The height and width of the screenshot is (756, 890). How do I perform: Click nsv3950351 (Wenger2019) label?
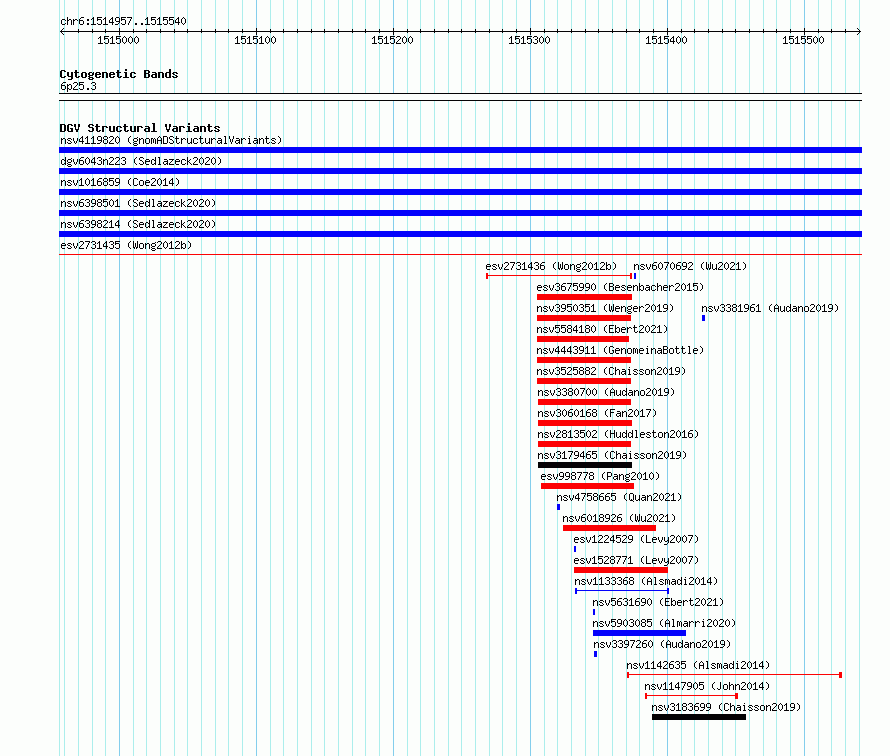pos(605,308)
